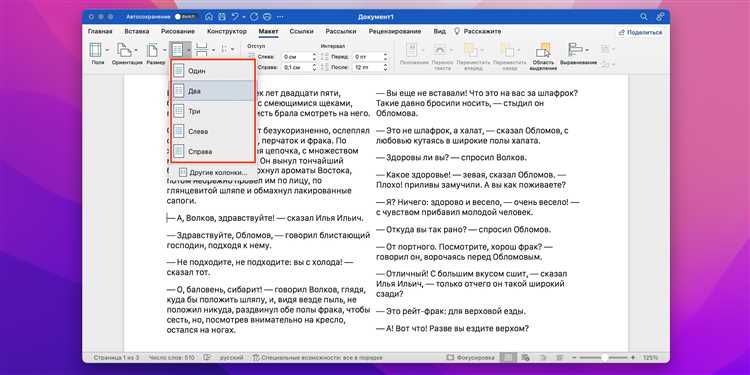Screen dimensions: 750x375
Task: Switch to the Главная tab
Action: [x=100, y=32]
